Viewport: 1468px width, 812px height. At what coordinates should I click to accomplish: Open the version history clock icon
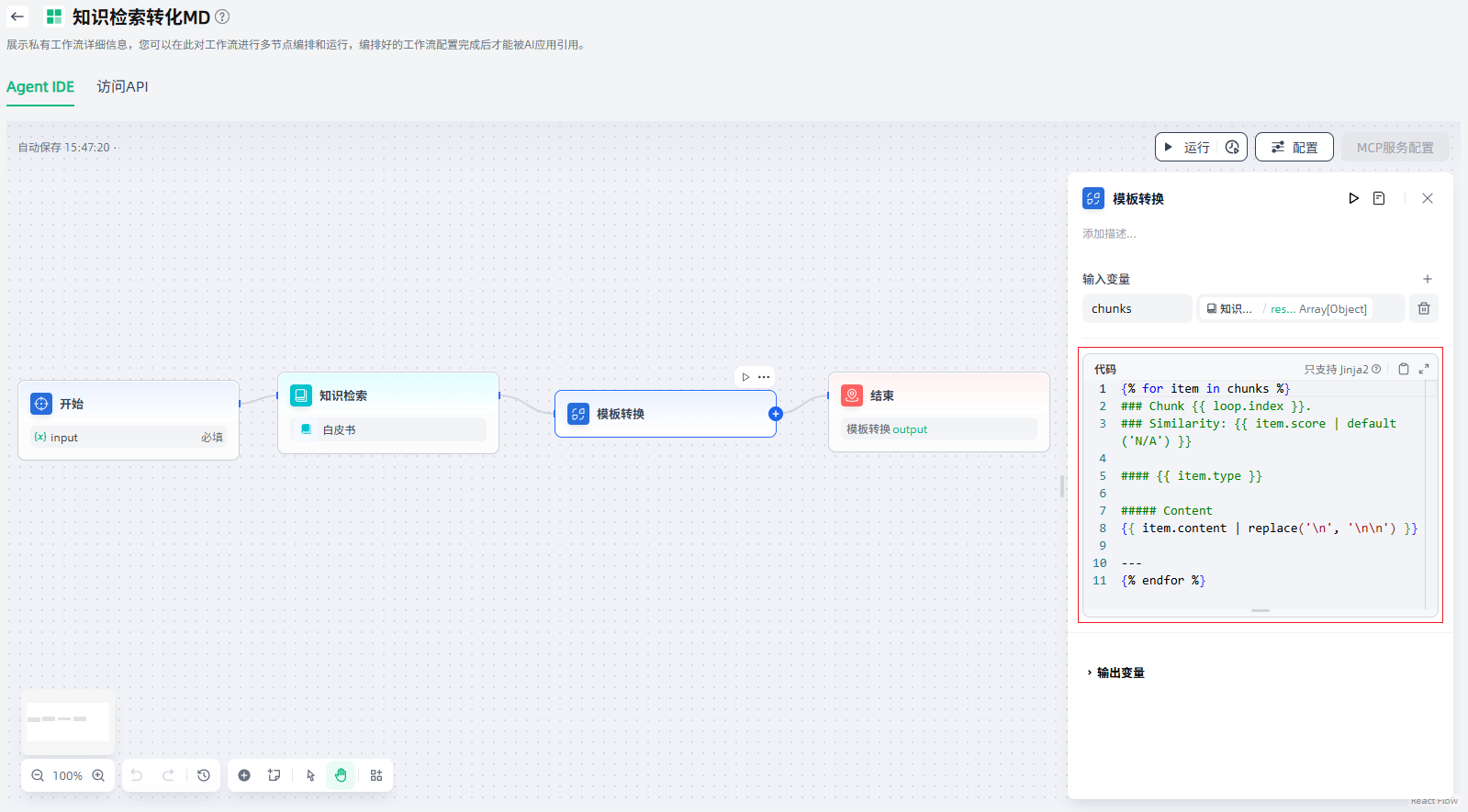[204, 775]
